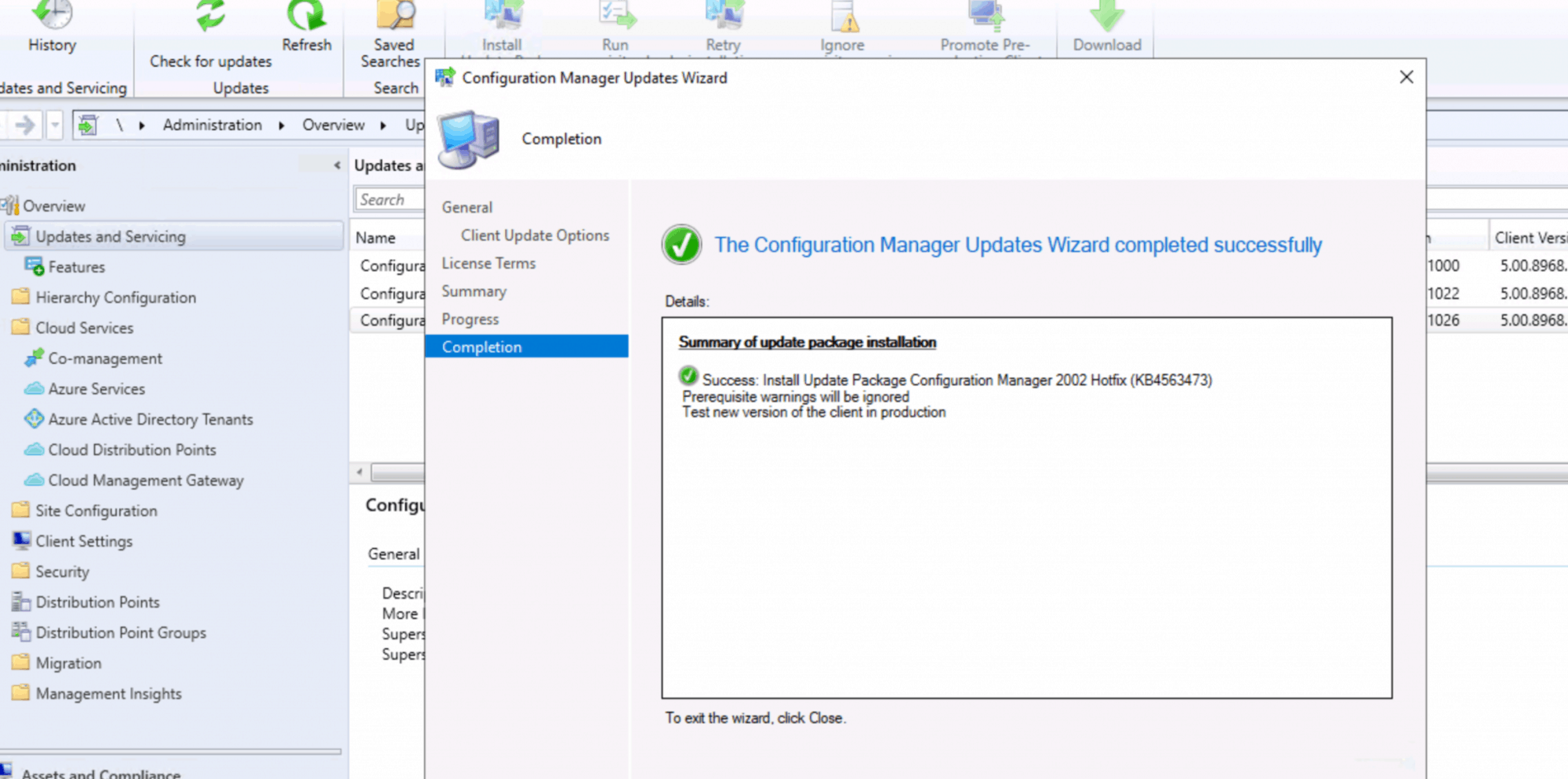Click the Distribution Points server icon
This screenshot has height=779, width=1568.
click(x=21, y=602)
